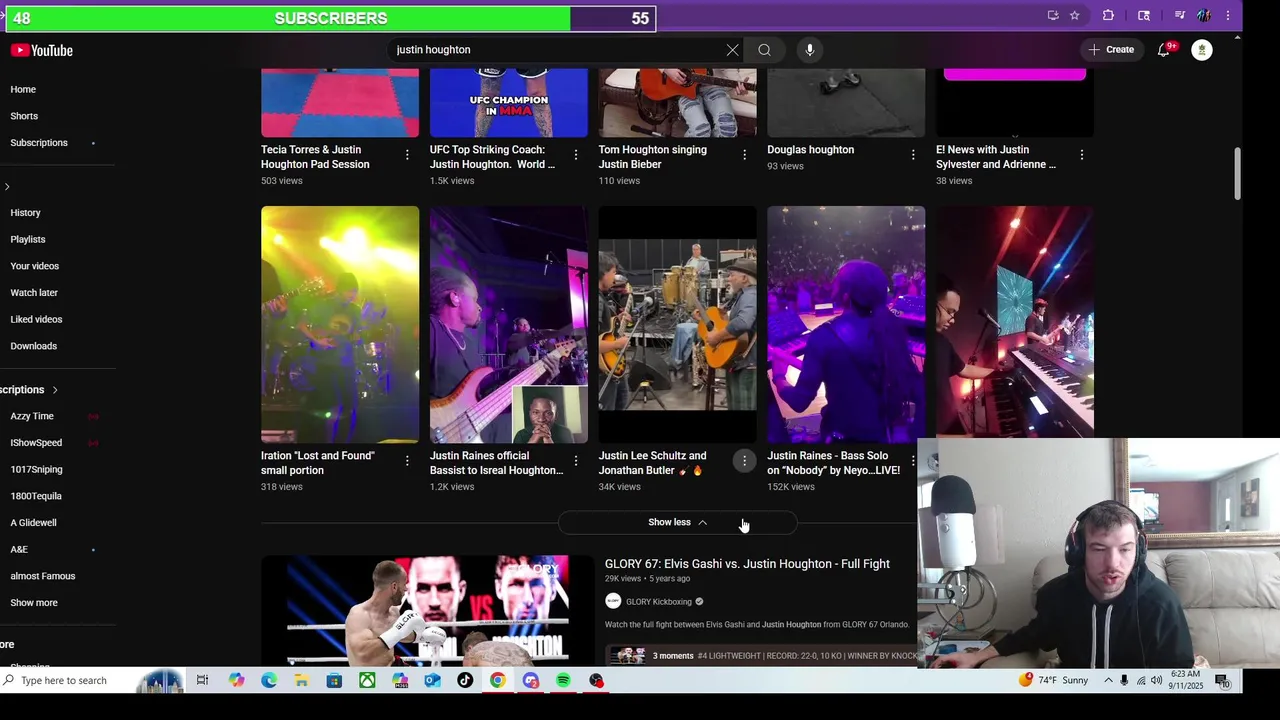Open the almost Famous channel subscription
The height and width of the screenshot is (720, 1280).
pyautogui.click(x=43, y=576)
